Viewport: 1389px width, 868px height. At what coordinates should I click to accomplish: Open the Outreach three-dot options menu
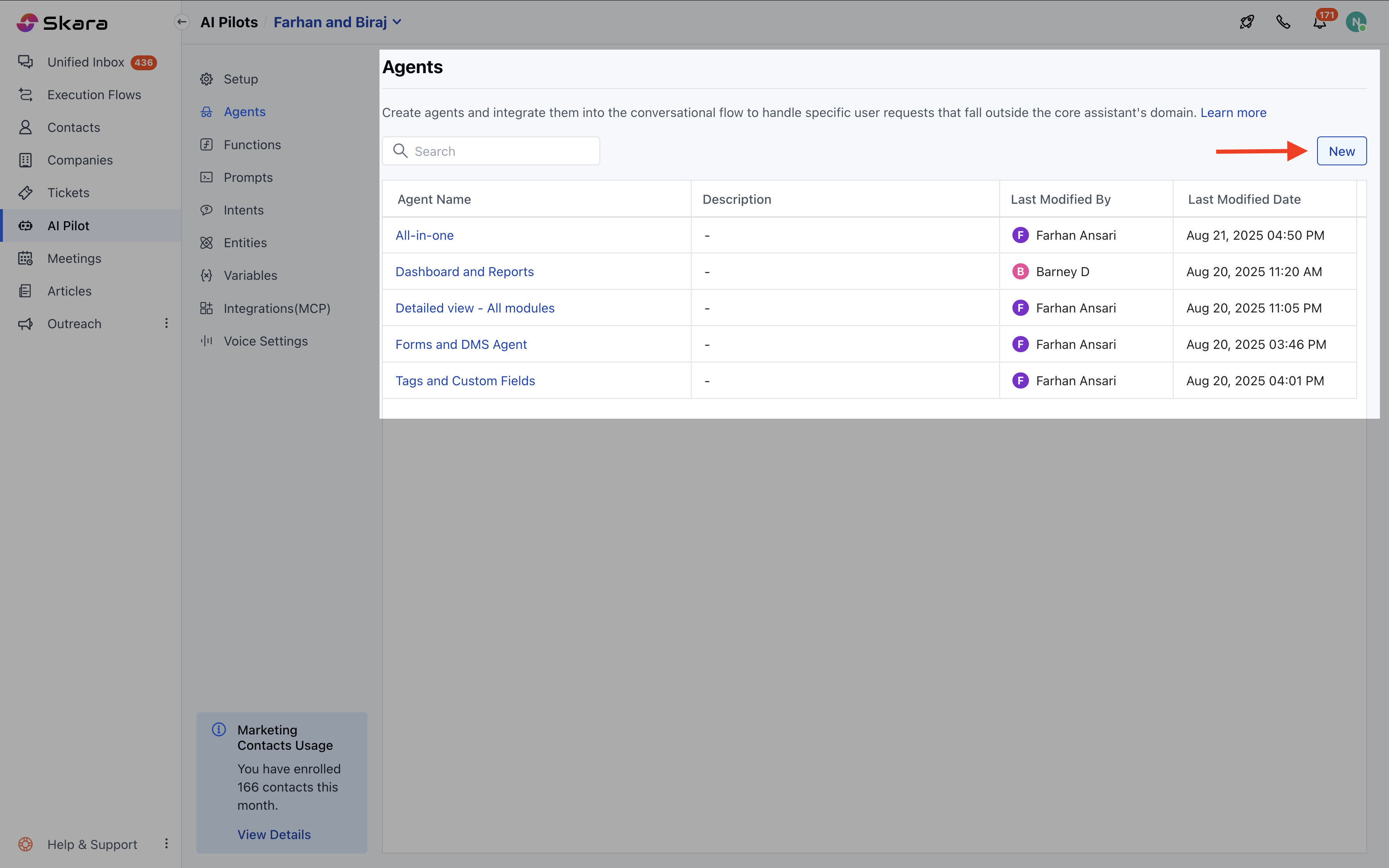click(167, 323)
